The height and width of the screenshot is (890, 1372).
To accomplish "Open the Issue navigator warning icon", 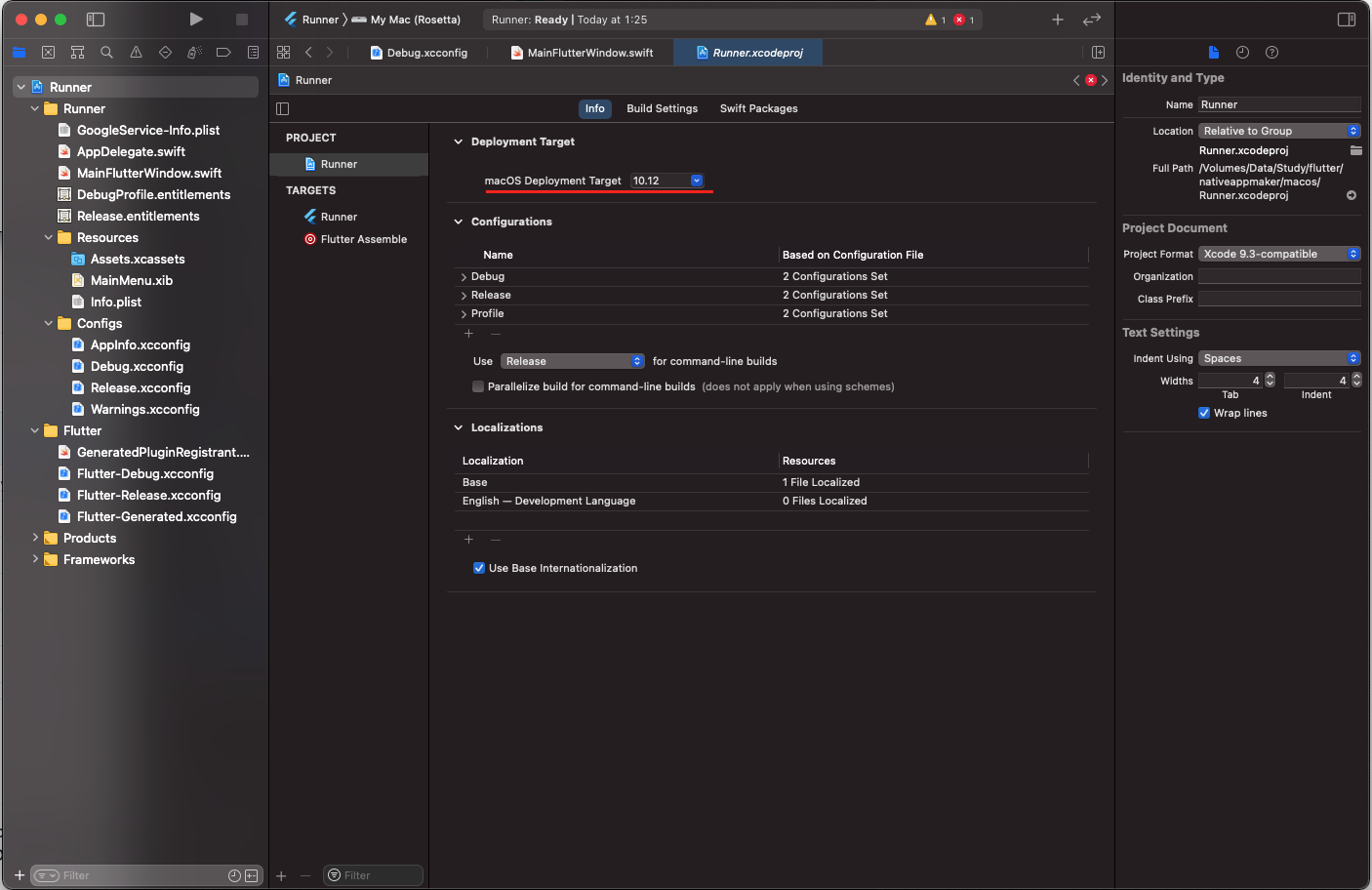I will [x=136, y=53].
